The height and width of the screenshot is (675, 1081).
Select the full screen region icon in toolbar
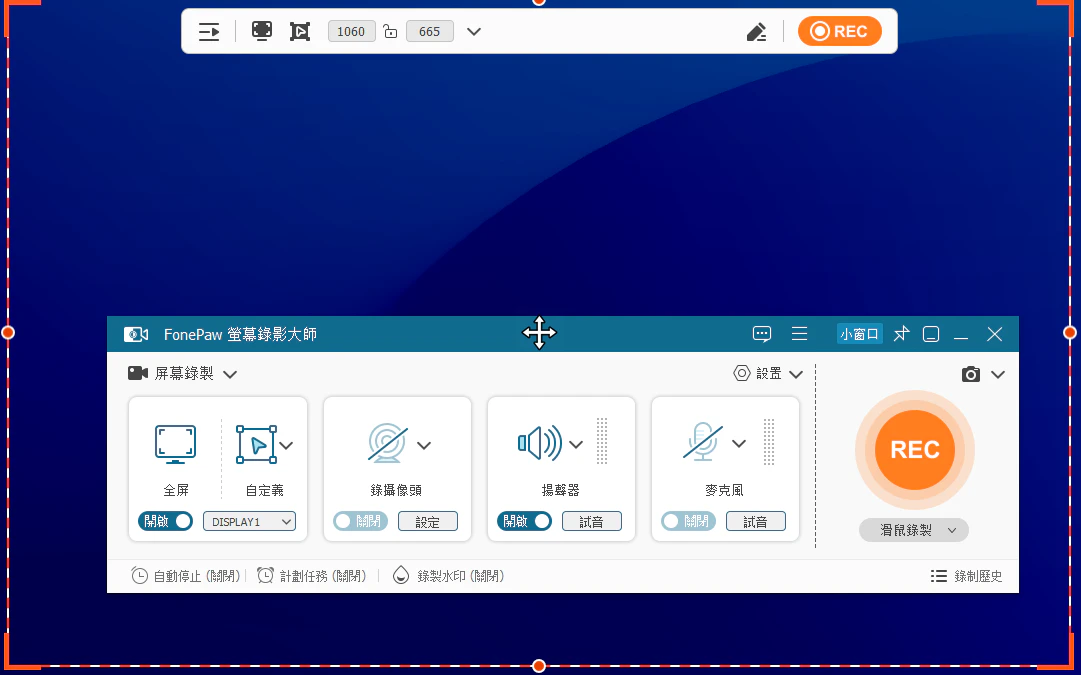click(261, 31)
